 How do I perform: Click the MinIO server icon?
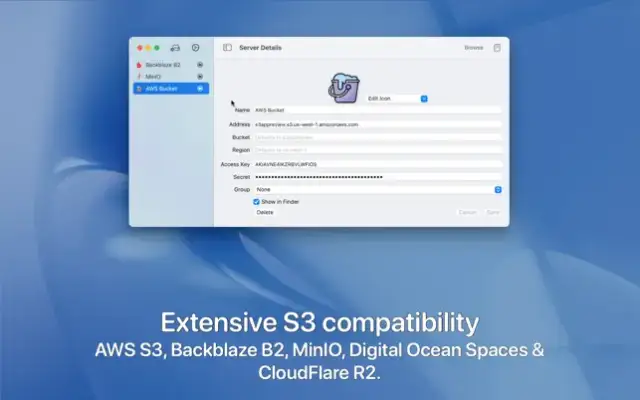click(x=139, y=76)
